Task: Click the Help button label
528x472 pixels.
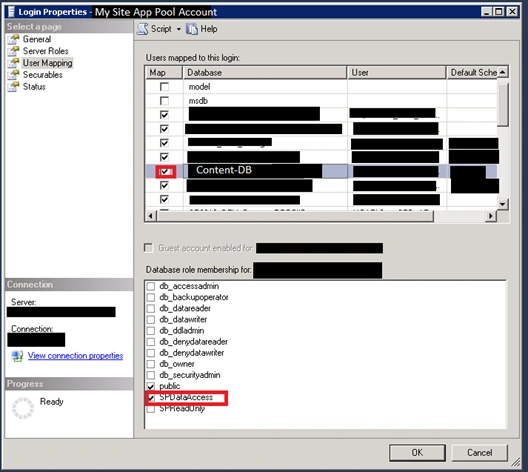Action: tap(209, 29)
